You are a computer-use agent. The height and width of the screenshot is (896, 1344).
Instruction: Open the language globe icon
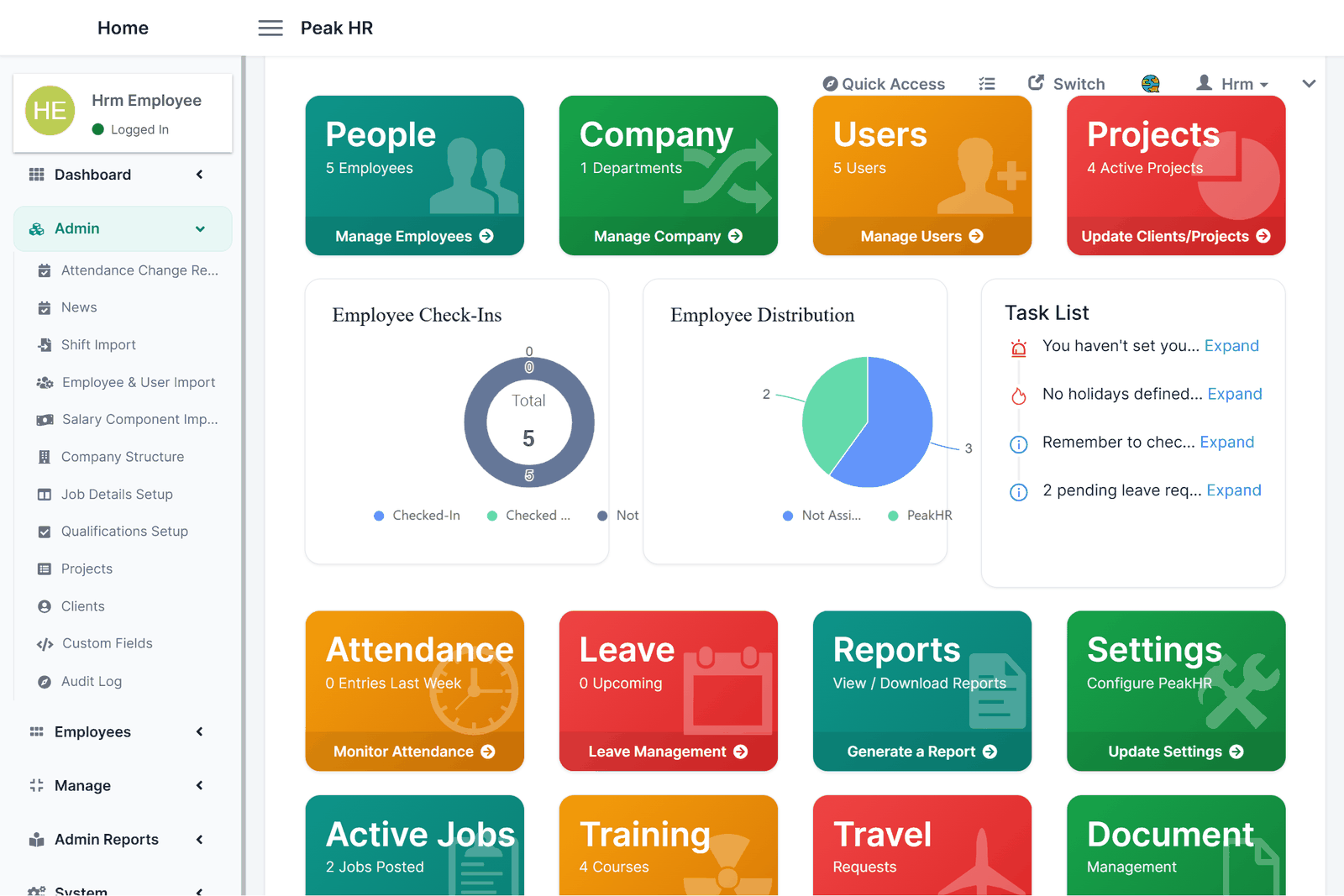click(1151, 83)
